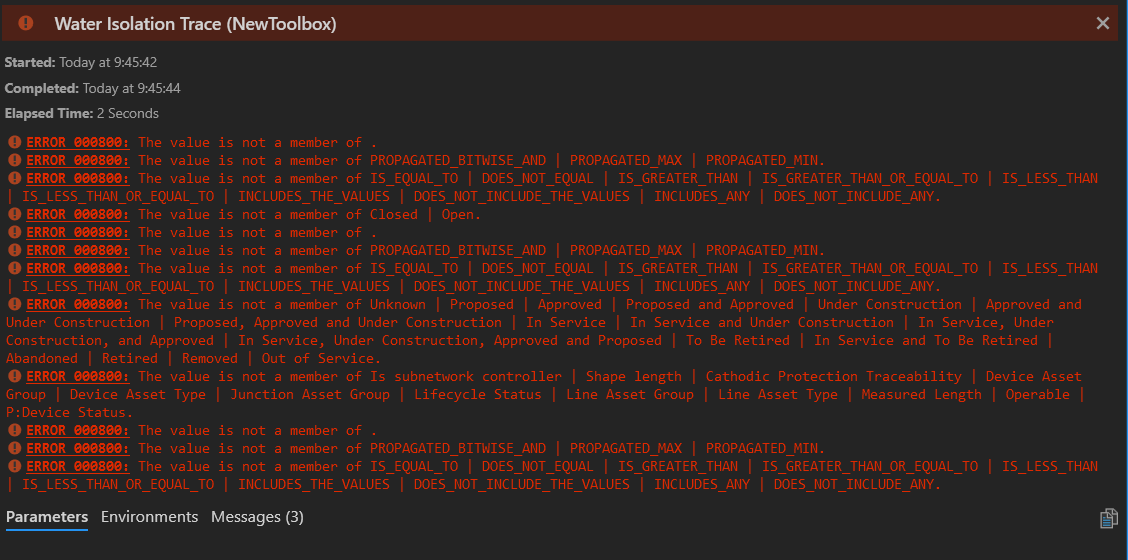Close the Water Isolation Trace results panel

[1103, 24]
